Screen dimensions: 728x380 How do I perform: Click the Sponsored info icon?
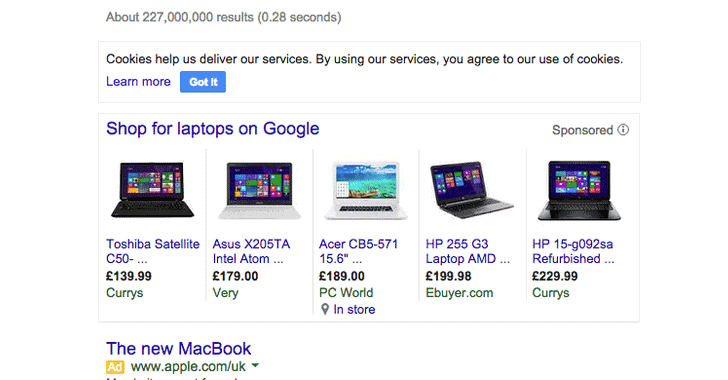623,130
